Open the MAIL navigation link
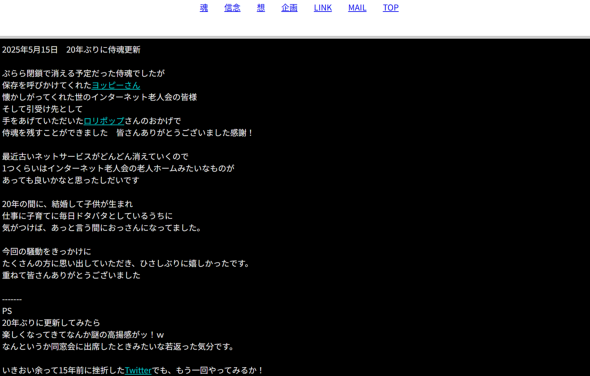 357,8
